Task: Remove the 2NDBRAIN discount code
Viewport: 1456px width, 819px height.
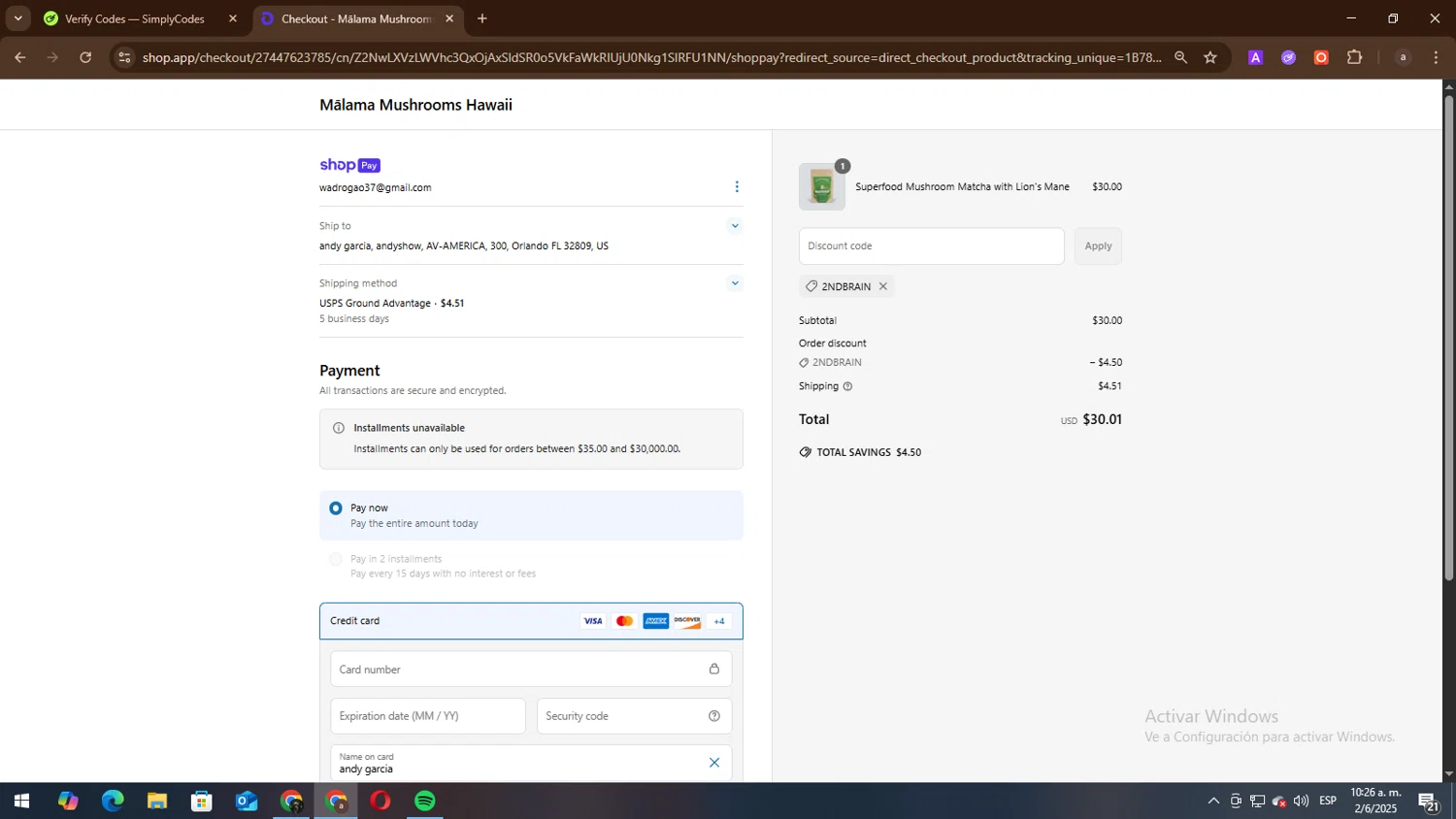Action: 882,286
